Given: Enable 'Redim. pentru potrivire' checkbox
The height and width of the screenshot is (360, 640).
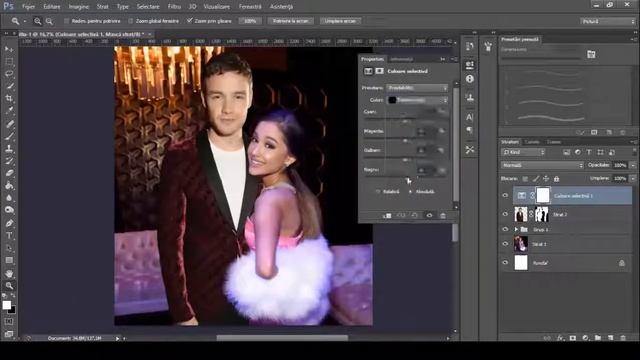Looking at the screenshot, I should [67, 21].
